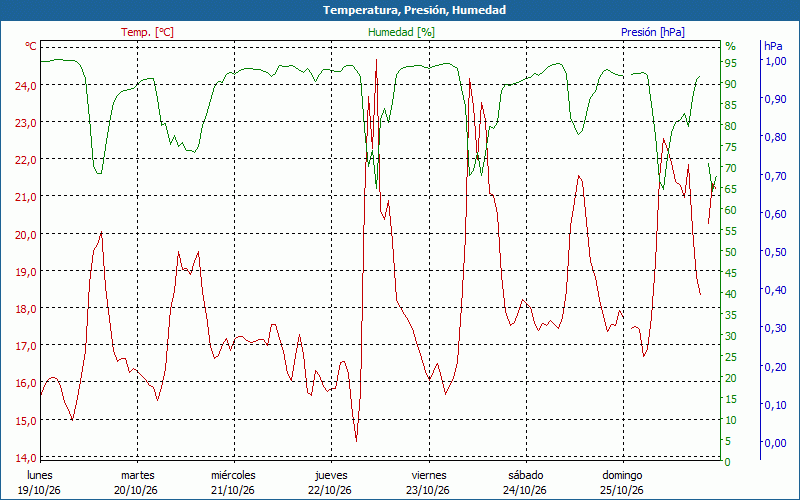
Task: Click the 'viernes' day label
Action: coord(429,475)
